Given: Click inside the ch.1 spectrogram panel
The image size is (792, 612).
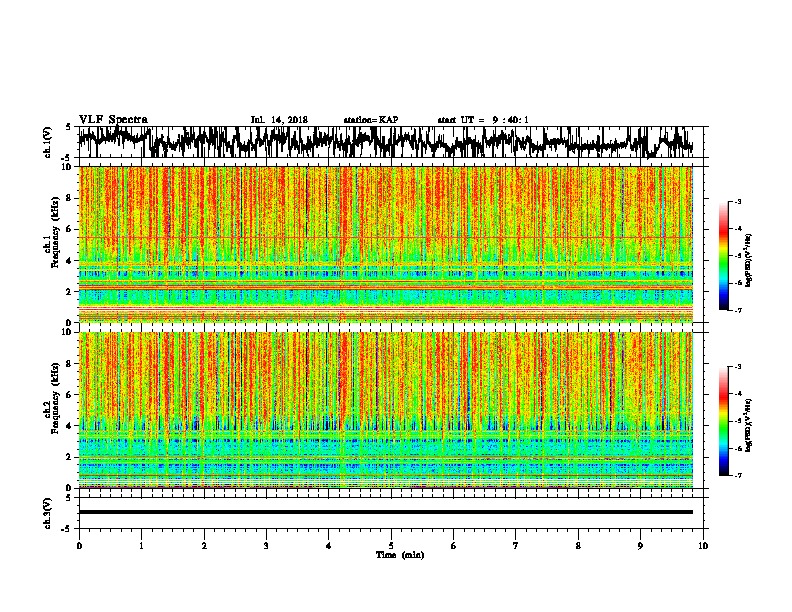Looking at the screenshot, I should point(386,244).
